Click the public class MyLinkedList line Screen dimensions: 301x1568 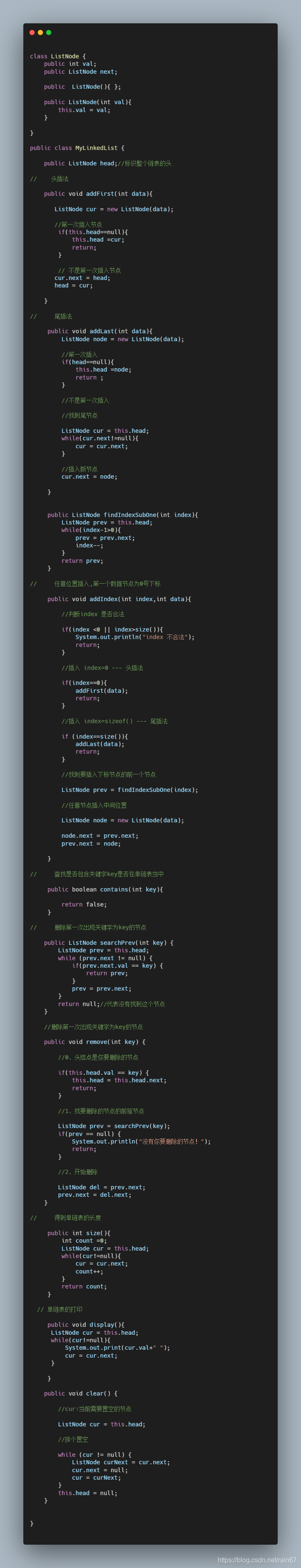pos(77,148)
